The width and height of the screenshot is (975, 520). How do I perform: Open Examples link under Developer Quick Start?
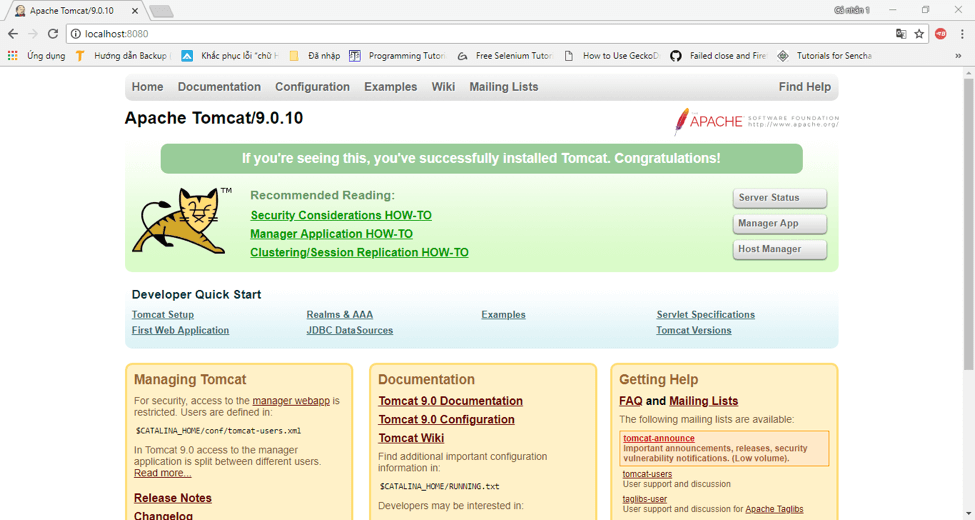coord(503,315)
